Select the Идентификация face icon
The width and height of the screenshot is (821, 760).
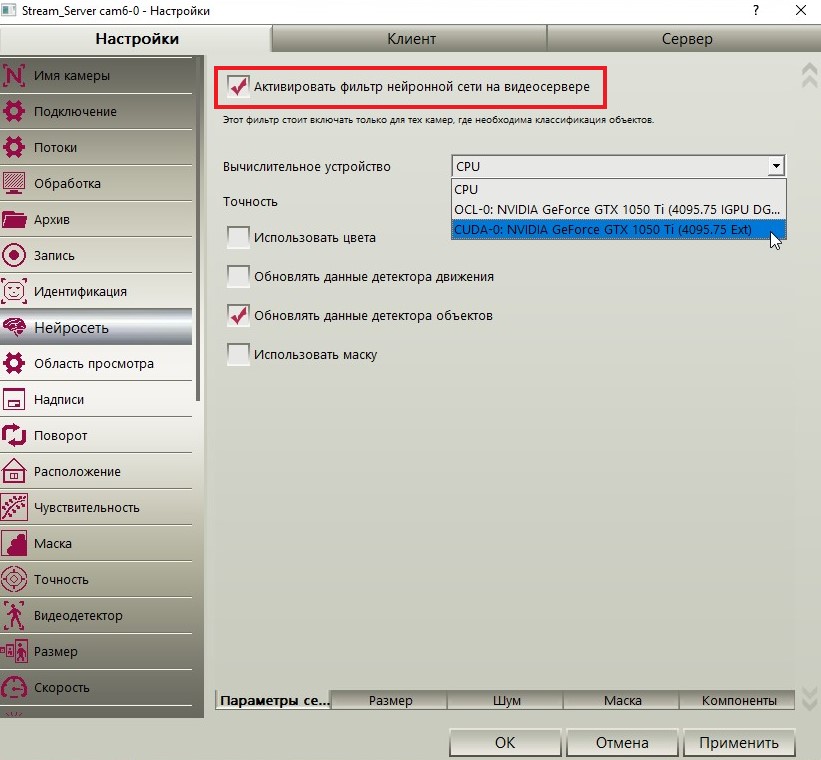[x=14, y=291]
